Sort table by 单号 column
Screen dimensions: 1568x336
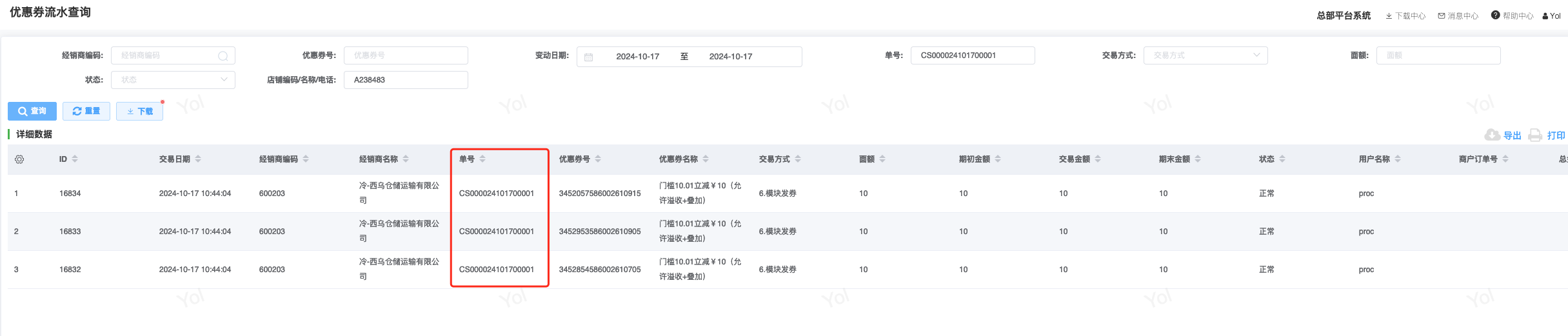482,159
